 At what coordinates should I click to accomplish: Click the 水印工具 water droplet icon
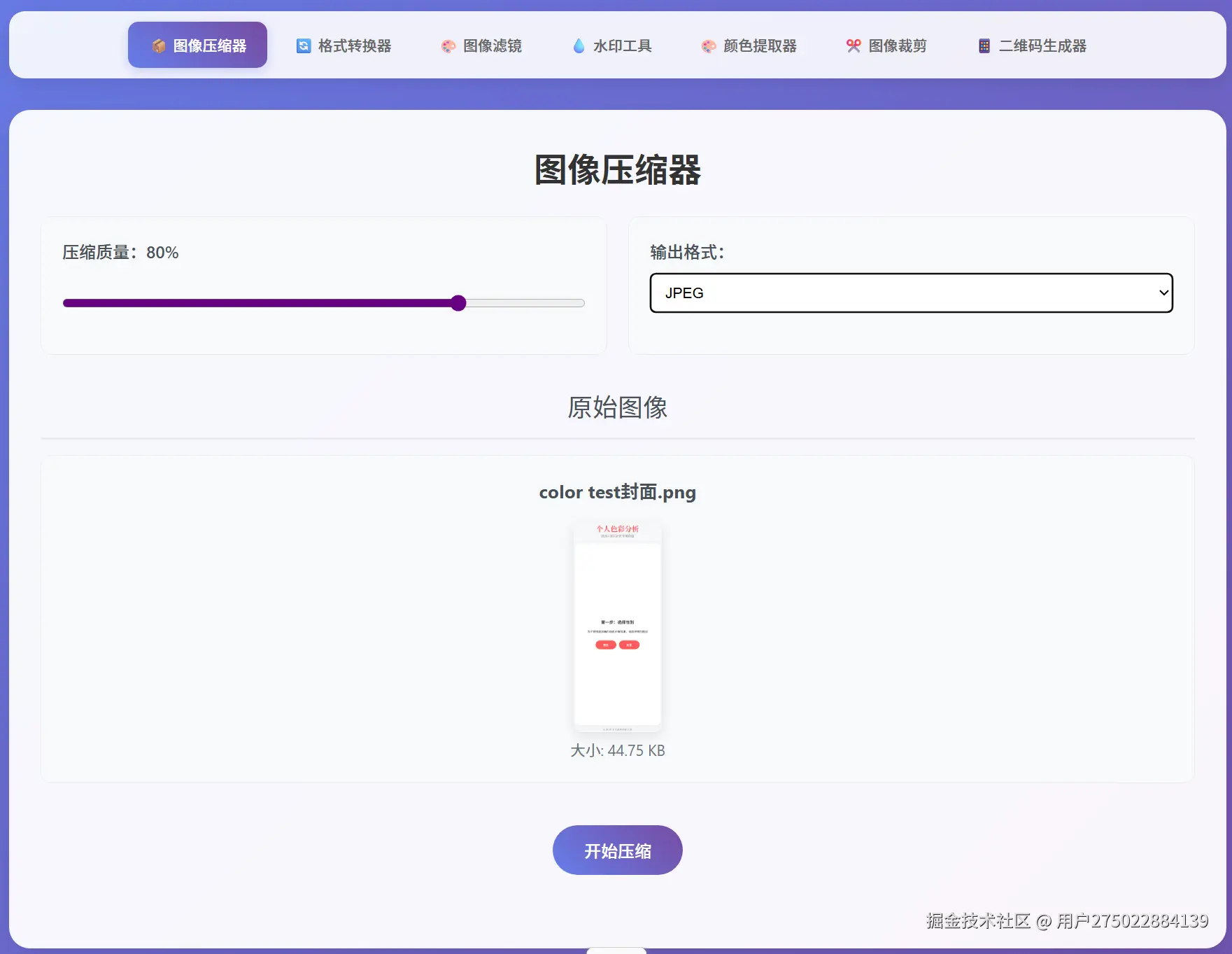coord(578,45)
